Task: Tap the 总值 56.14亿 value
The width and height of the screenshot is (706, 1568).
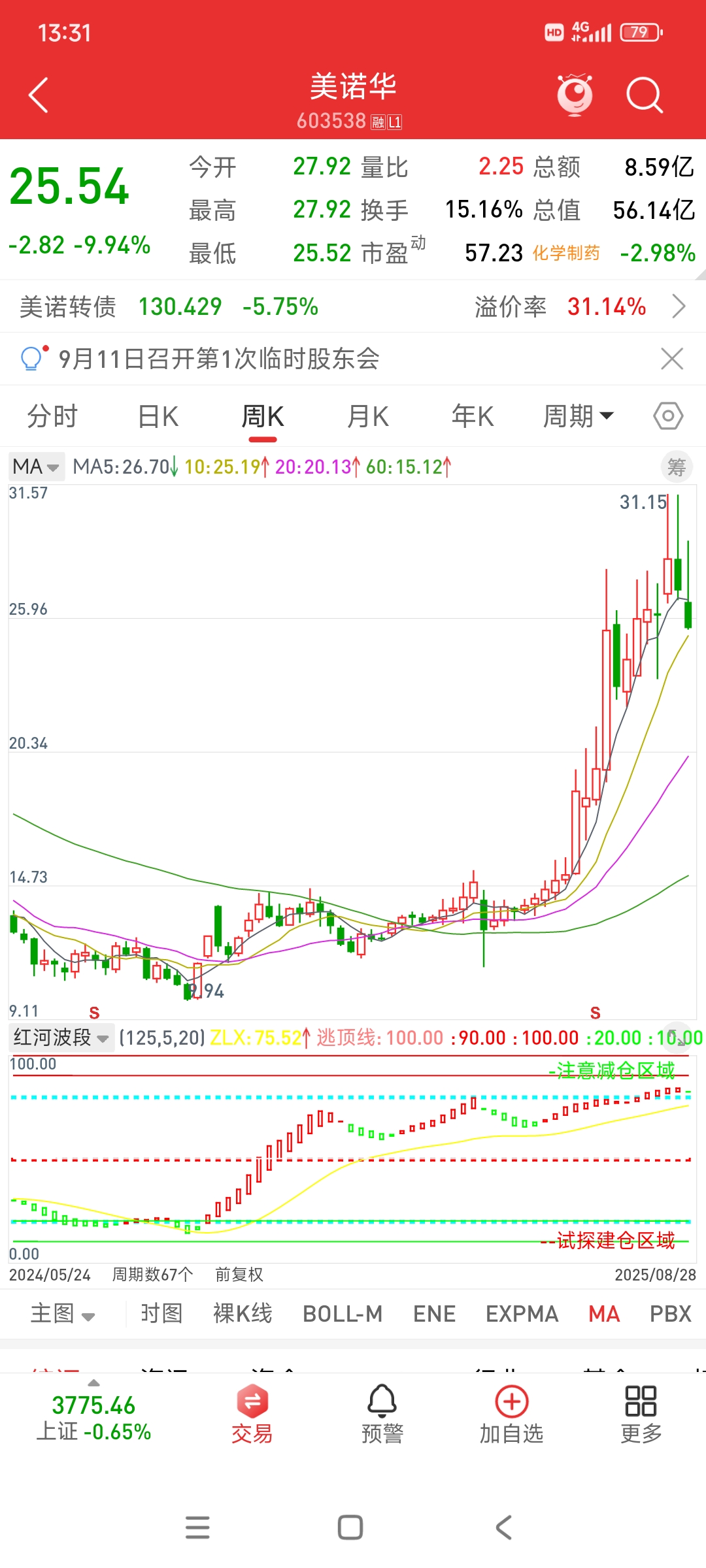Action: click(654, 210)
